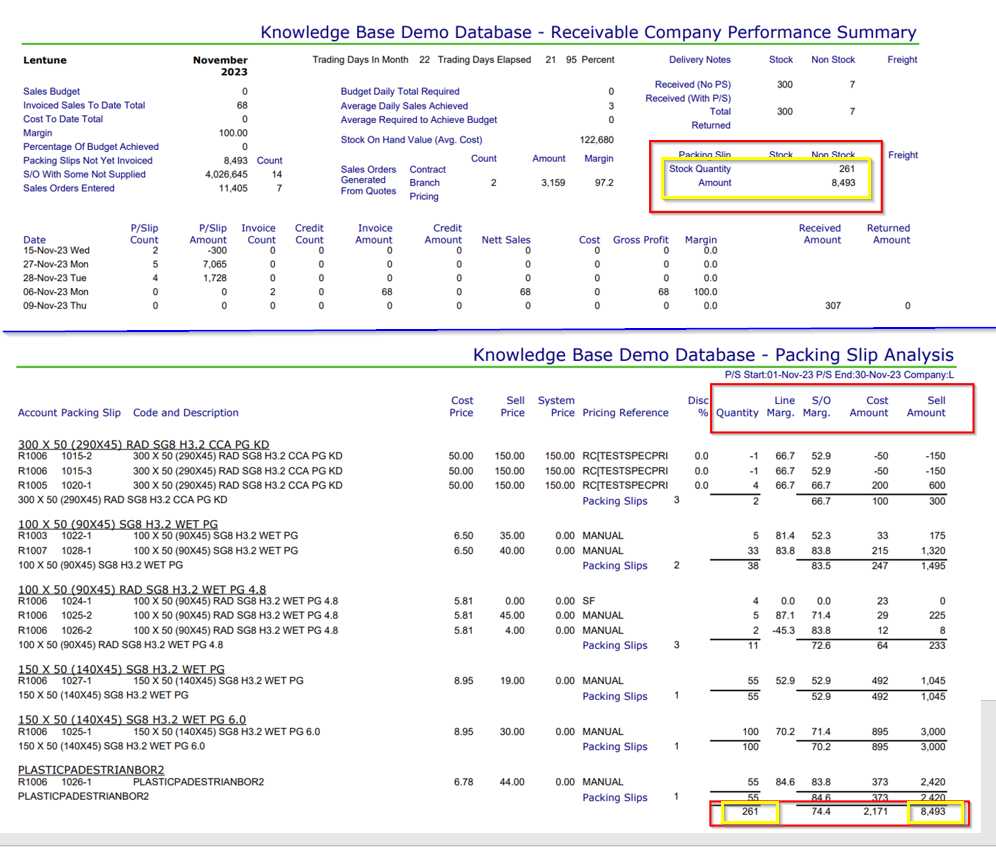Image resolution: width=996 pixels, height=847 pixels.
Task: Click packing slip 1028-1 row
Action: [x=481, y=551]
